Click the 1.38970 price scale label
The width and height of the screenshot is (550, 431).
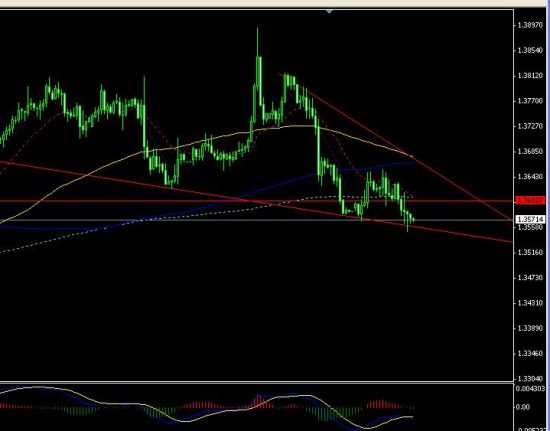click(530, 25)
